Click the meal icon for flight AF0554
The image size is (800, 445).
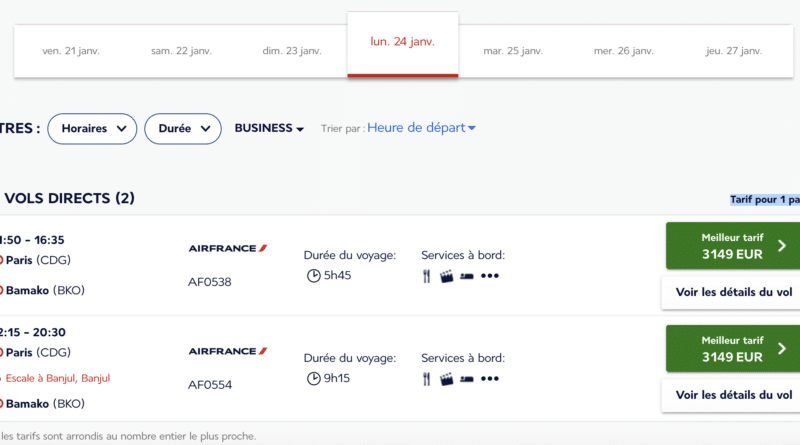pos(427,379)
